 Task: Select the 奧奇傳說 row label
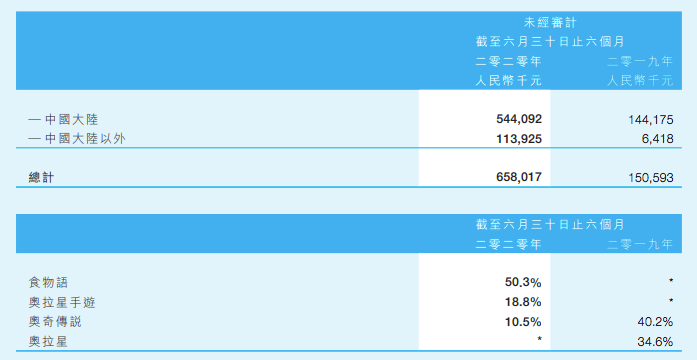(x=55, y=322)
